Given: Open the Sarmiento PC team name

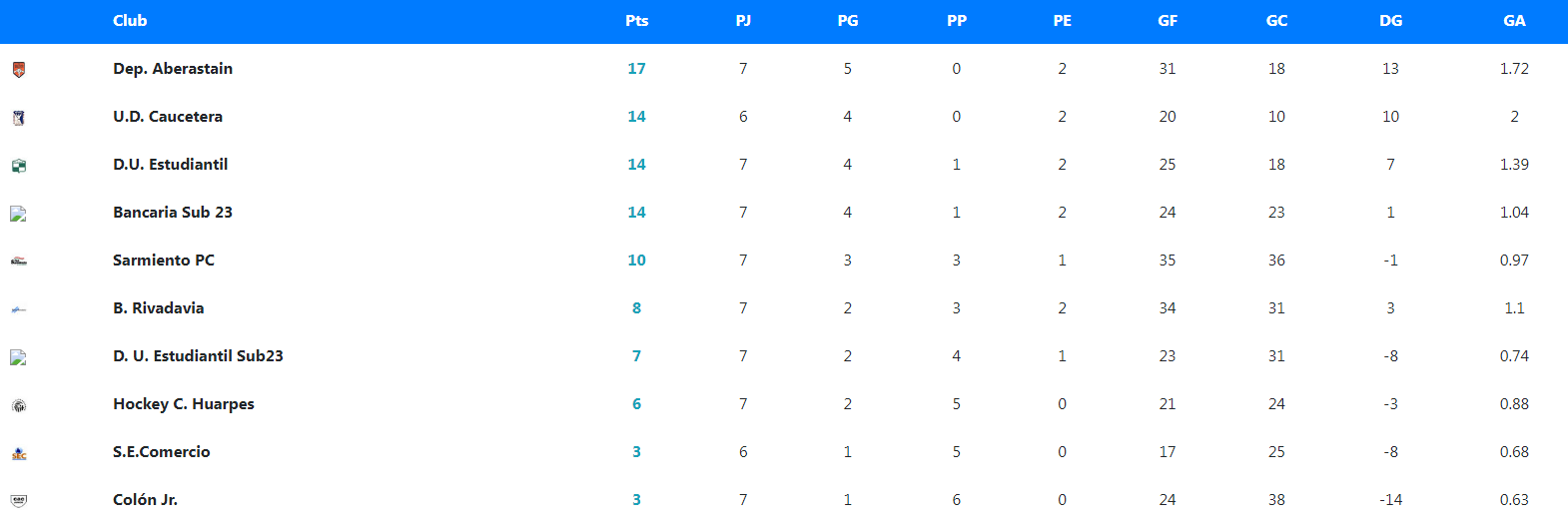Looking at the screenshot, I should (164, 261).
